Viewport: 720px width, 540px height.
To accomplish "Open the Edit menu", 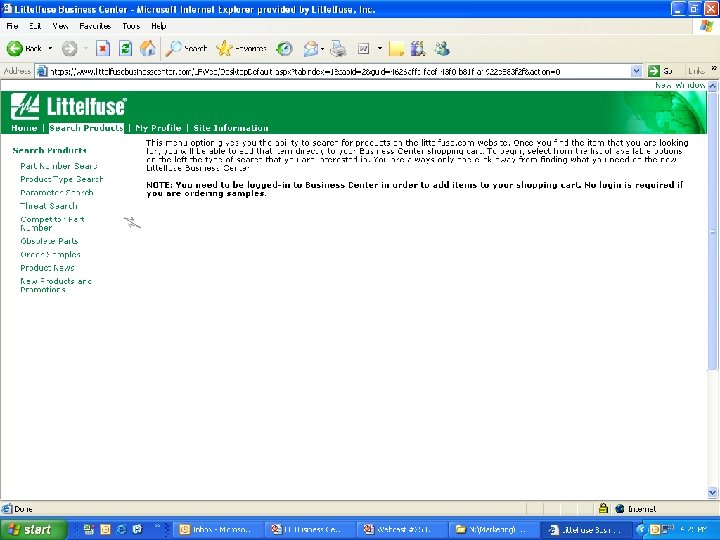I will pyautogui.click(x=35, y=26).
